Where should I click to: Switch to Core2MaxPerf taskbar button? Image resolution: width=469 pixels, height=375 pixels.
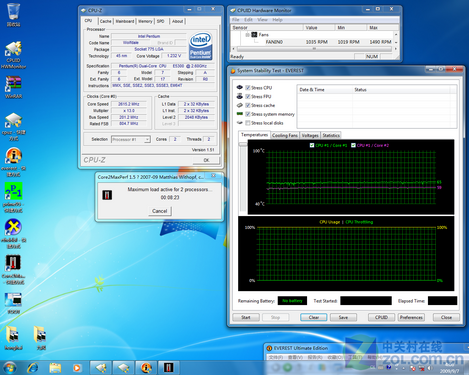[168, 368]
